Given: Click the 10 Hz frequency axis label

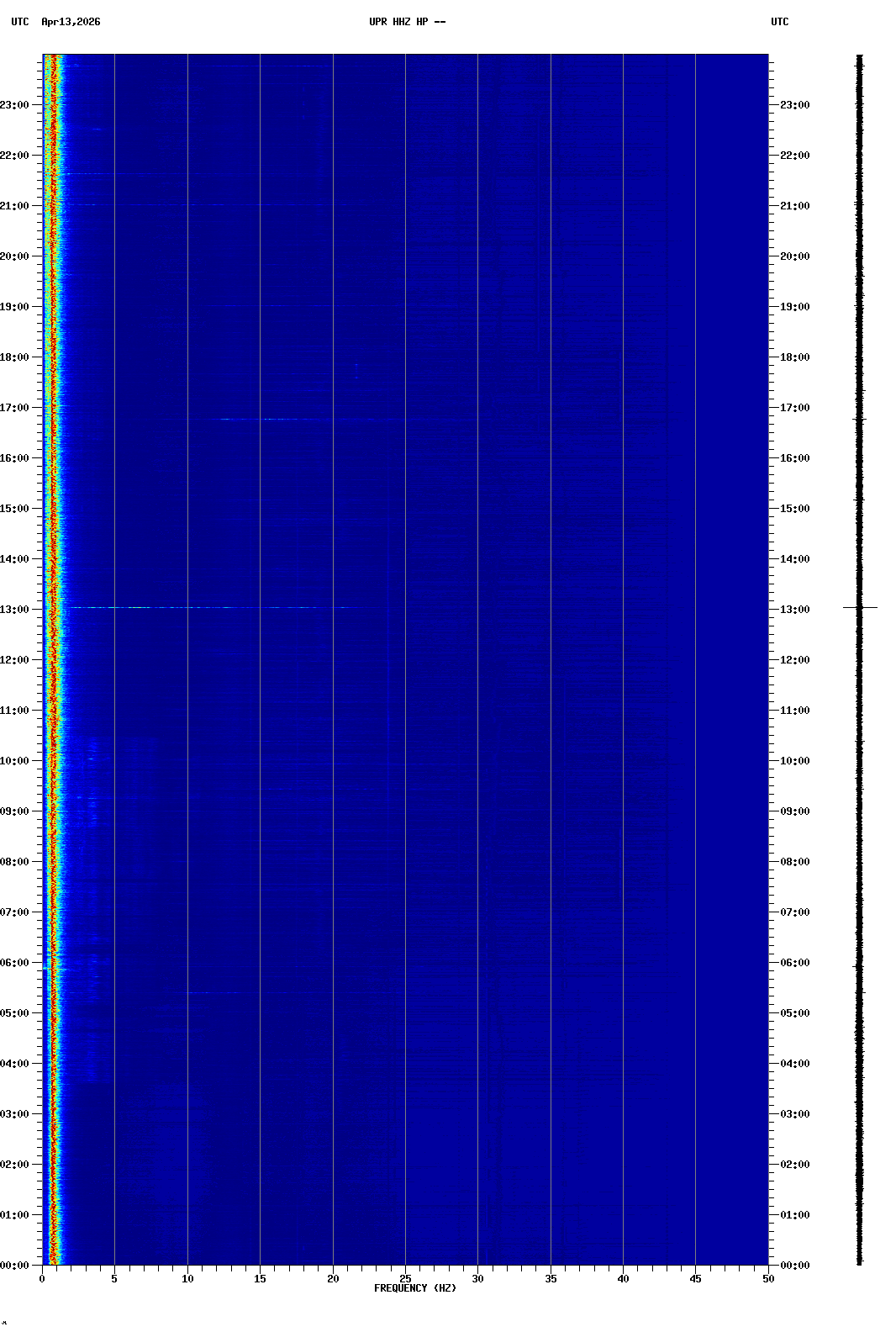Looking at the screenshot, I should coord(187,1279).
